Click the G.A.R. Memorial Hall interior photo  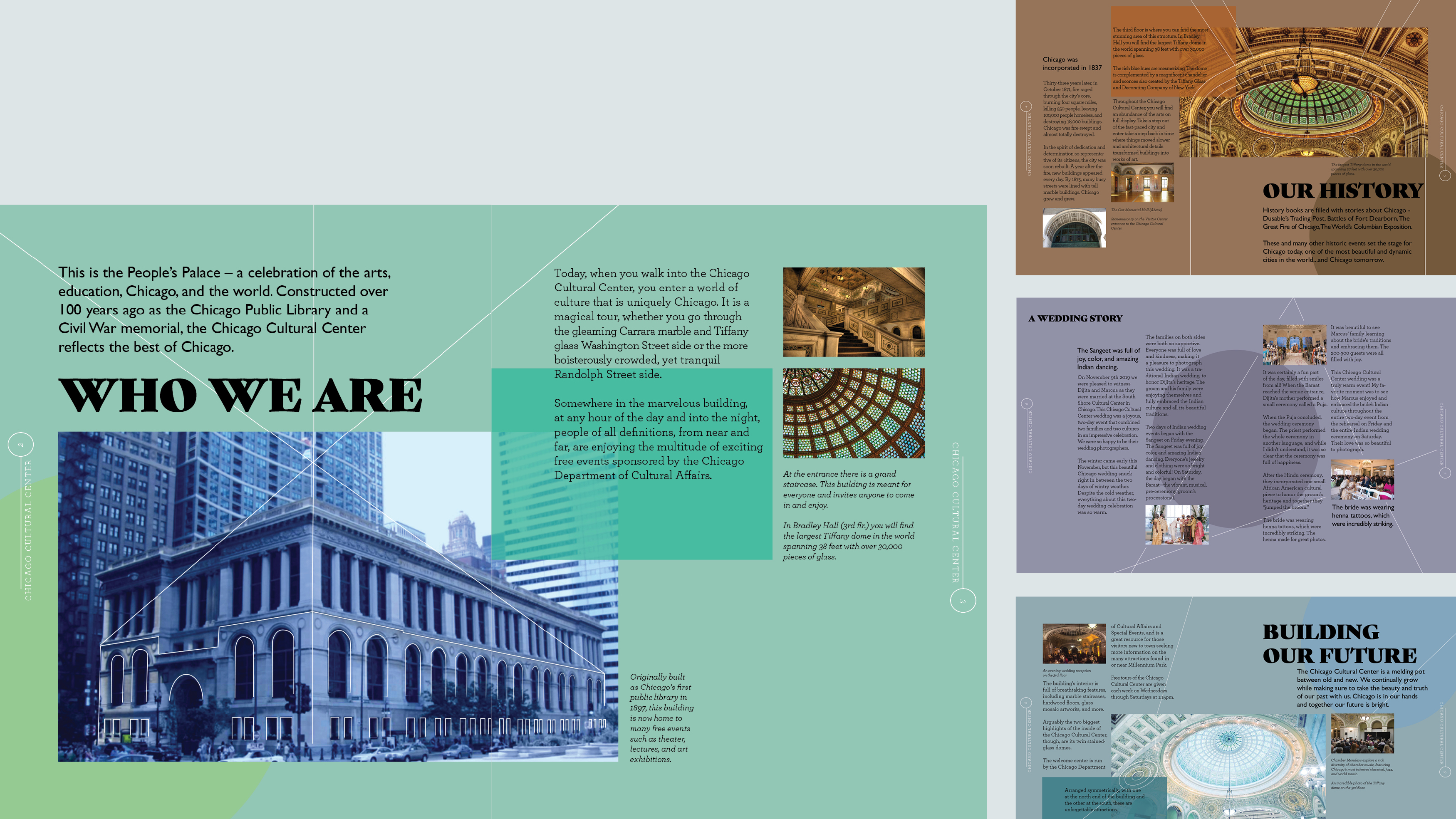pos(1142,183)
